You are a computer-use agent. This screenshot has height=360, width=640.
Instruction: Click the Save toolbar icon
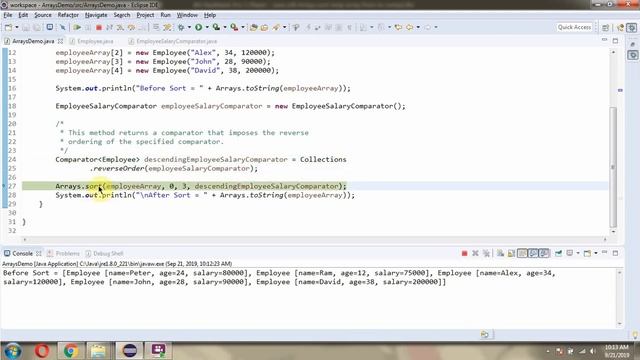coord(26,27)
